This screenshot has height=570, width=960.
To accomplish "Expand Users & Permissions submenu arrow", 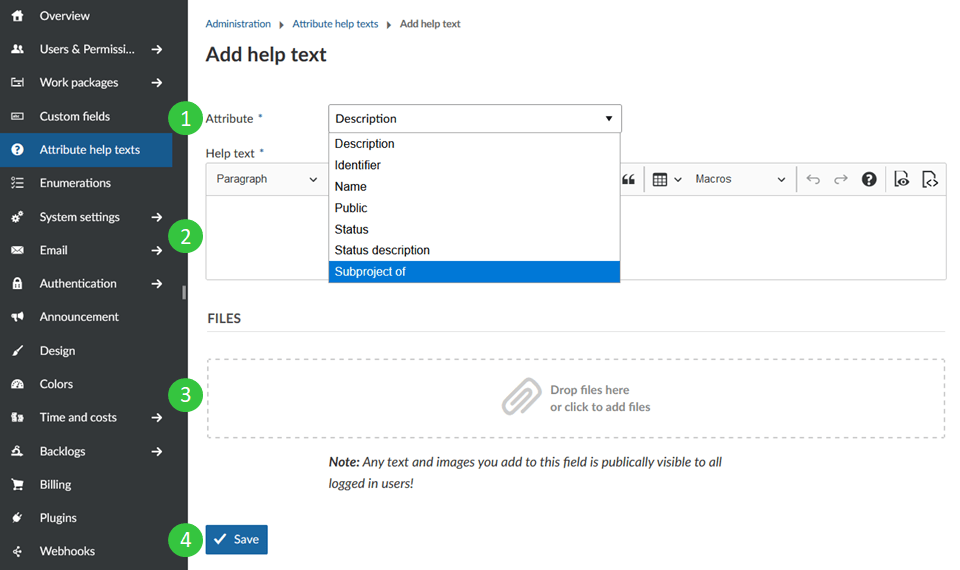I will click(157, 49).
